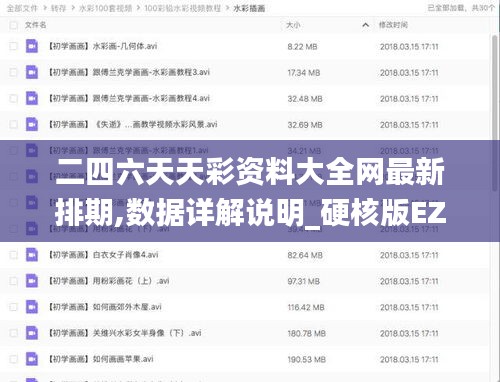The image size is (500, 382).
Task: Click video icon of 水彩画教程4.avi row
Action: 32,98
